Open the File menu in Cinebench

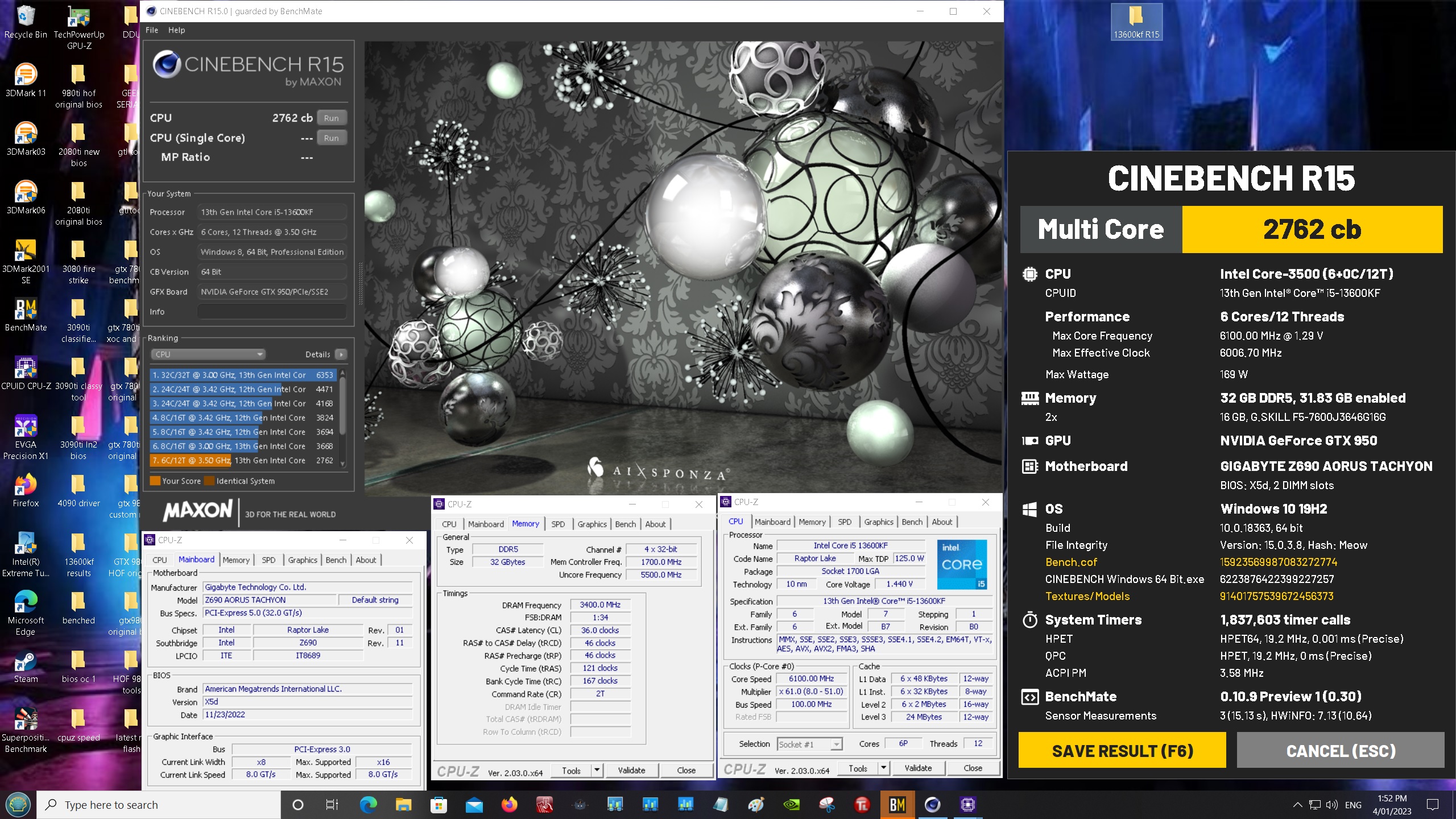click(x=152, y=30)
